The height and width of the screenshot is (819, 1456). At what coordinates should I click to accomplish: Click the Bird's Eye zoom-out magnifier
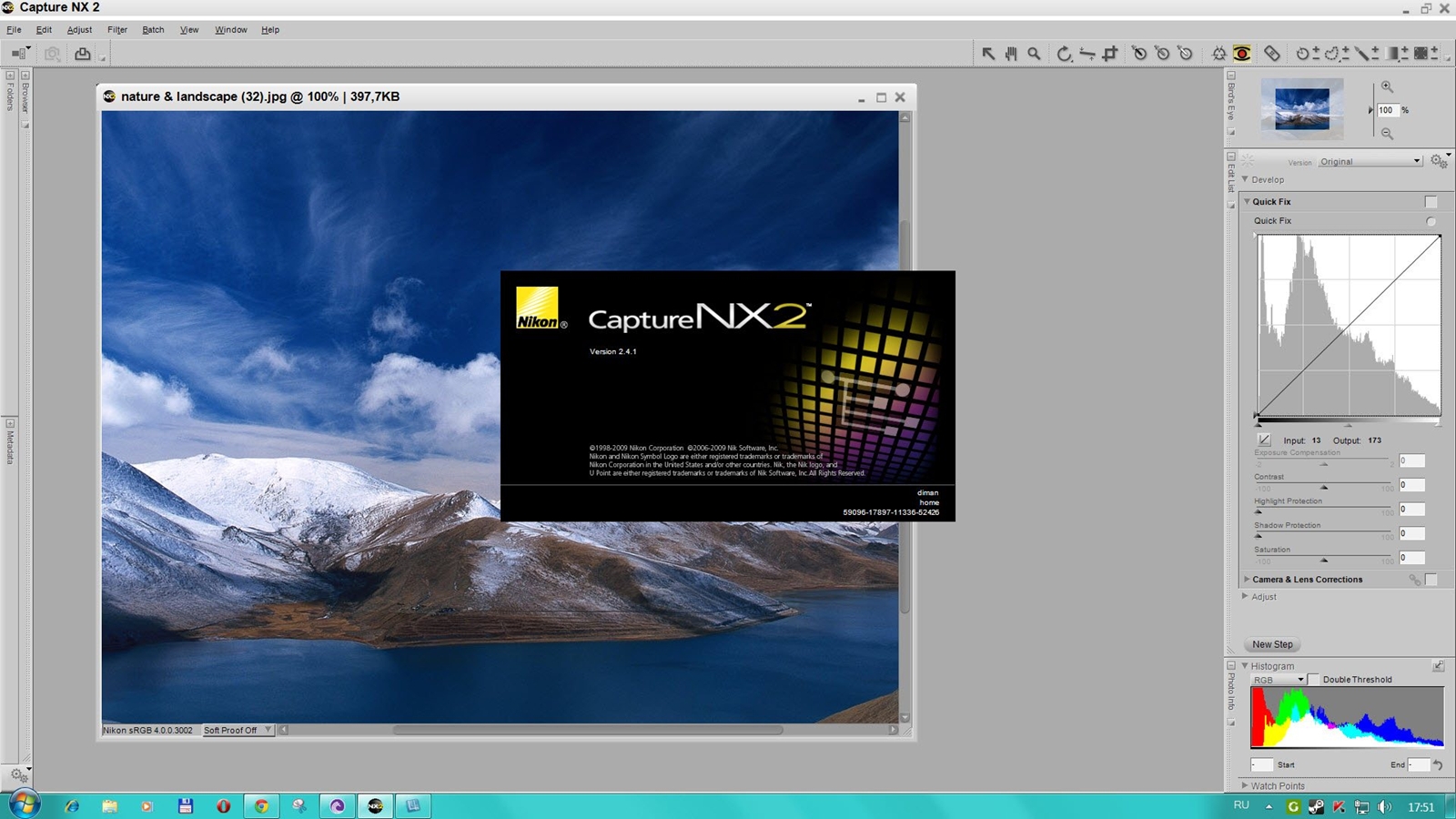tap(1387, 134)
